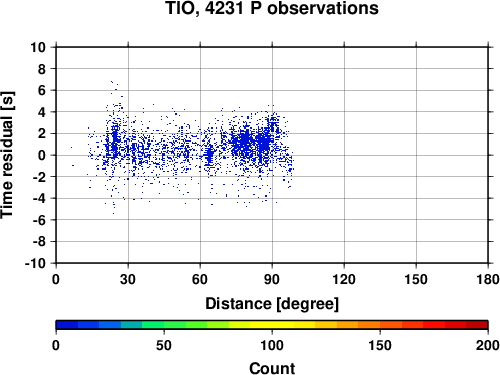Viewport: 500px width, 375px height.
Task: Select the orange colorbar segment at 150
Action: [x=380, y=325]
